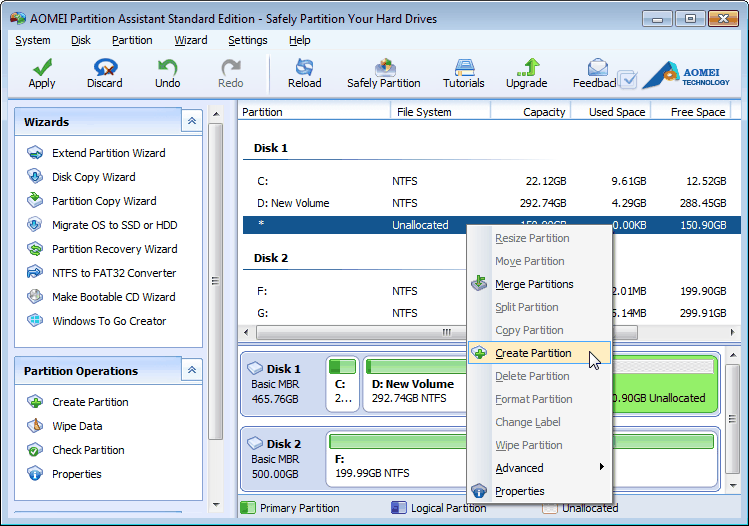
Task: Click the Disk 1 drive icon in disk map
Action: pos(255,368)
